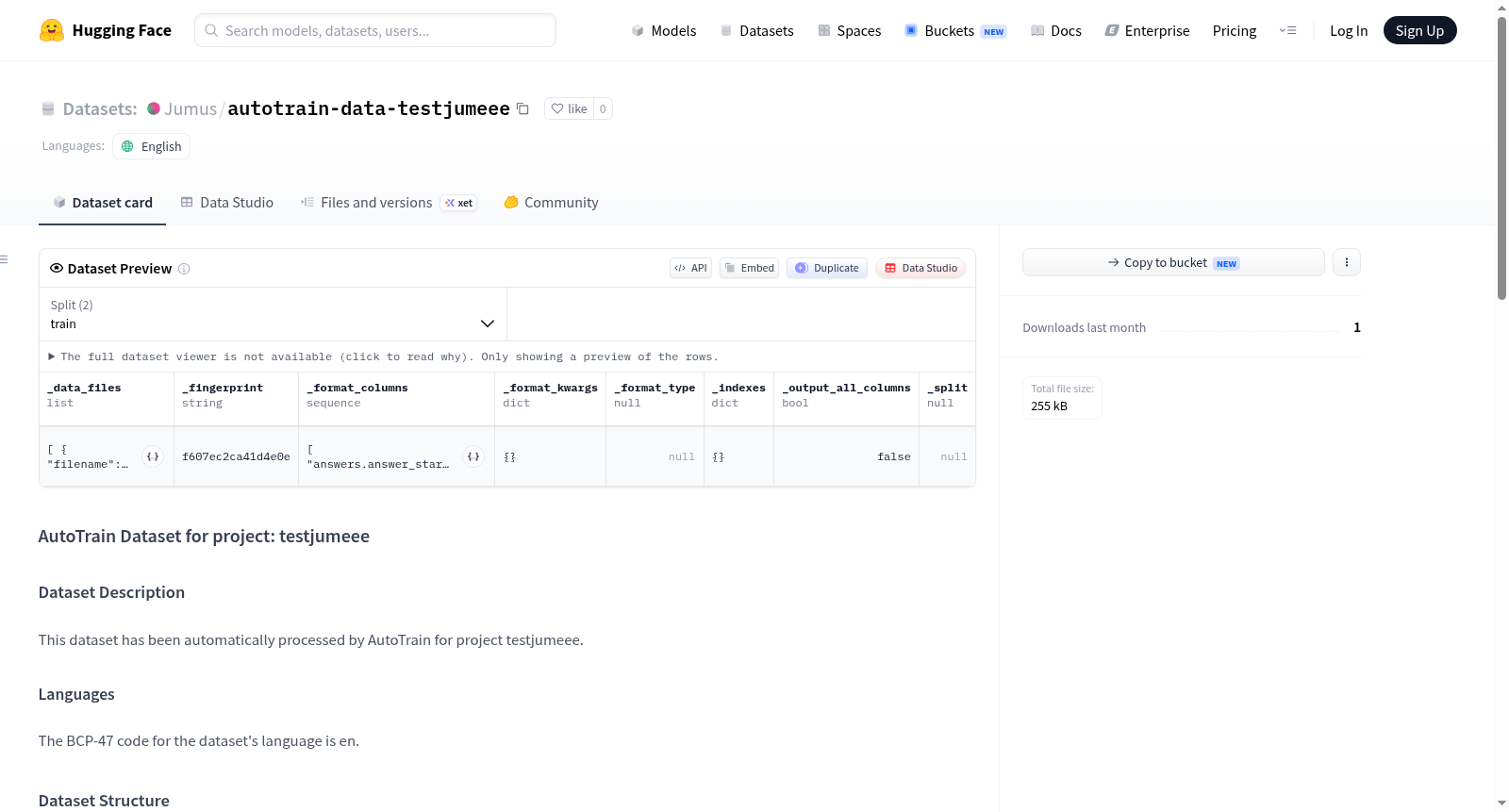Select the English language tag
1509x812 pixels.
(x=152, y=146)
